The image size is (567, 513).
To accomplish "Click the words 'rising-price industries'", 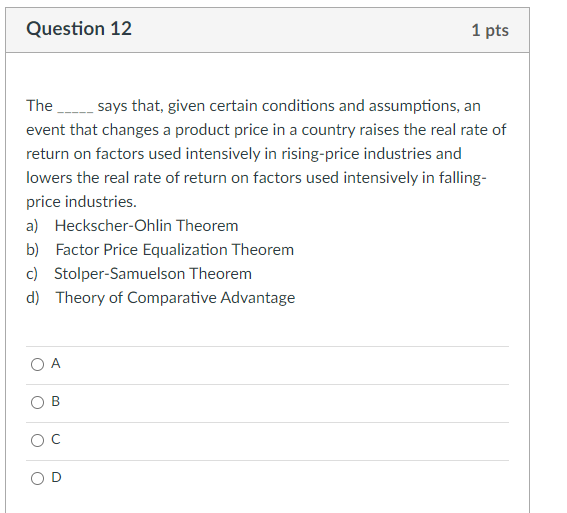I will (357, 154).
